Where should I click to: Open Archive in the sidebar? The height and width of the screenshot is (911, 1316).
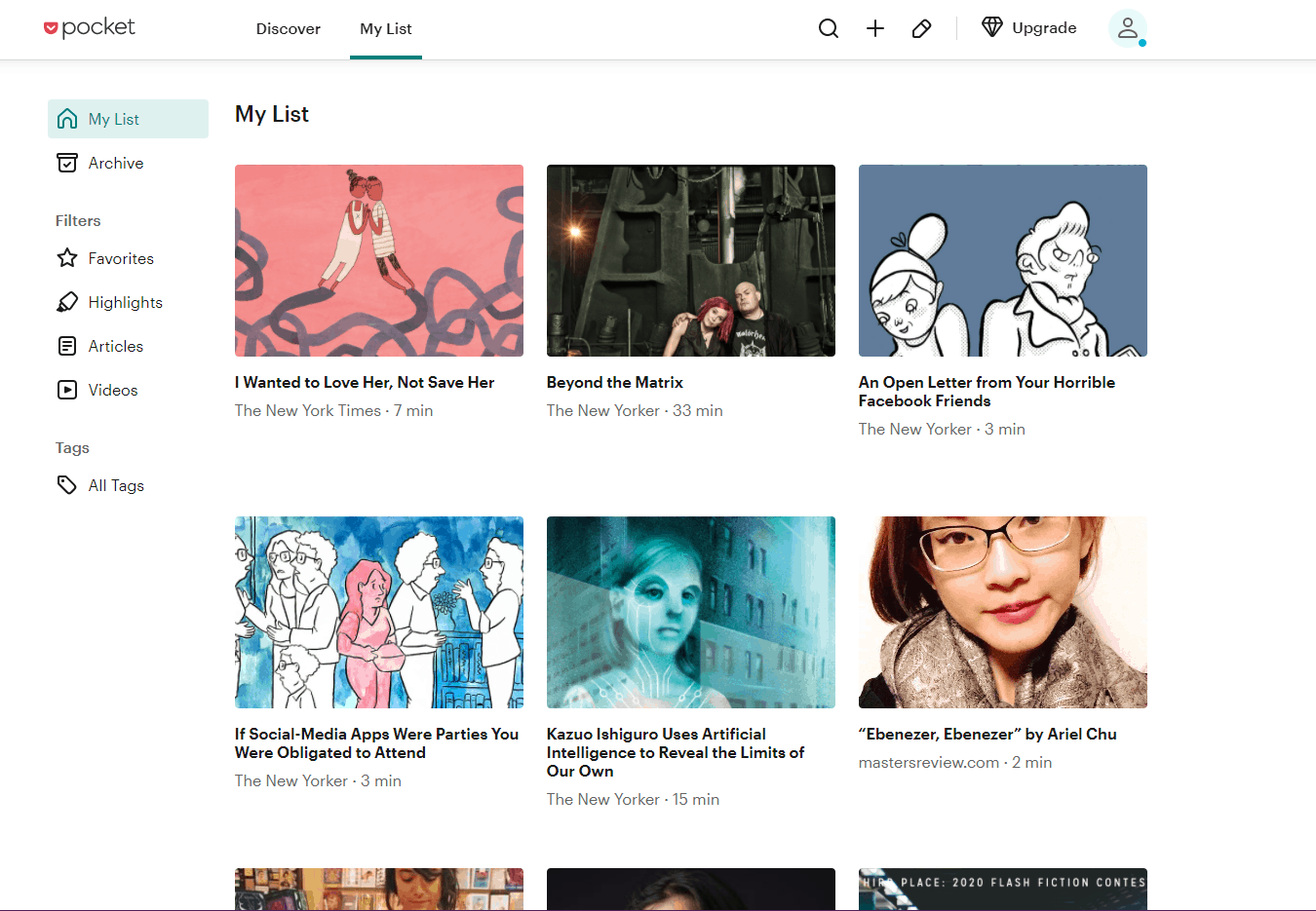[x=115, y=163]
